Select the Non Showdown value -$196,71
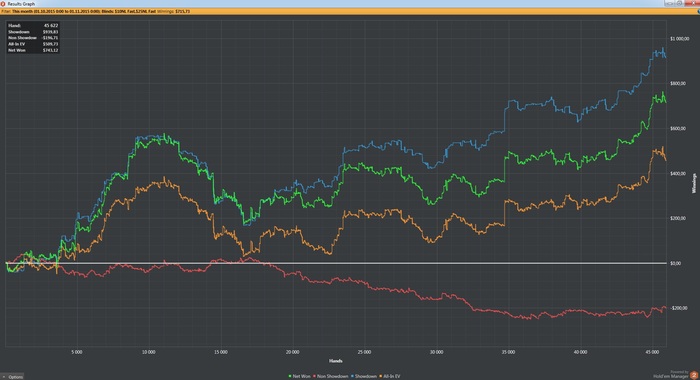This screenshot has height=380, width=700. coord(50,38)
